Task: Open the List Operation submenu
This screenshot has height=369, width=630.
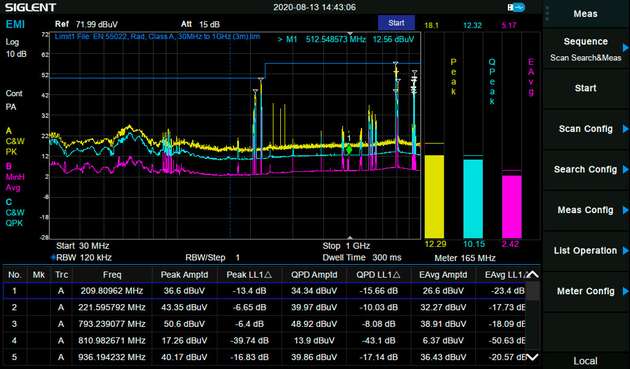Action: pos(585,250)
